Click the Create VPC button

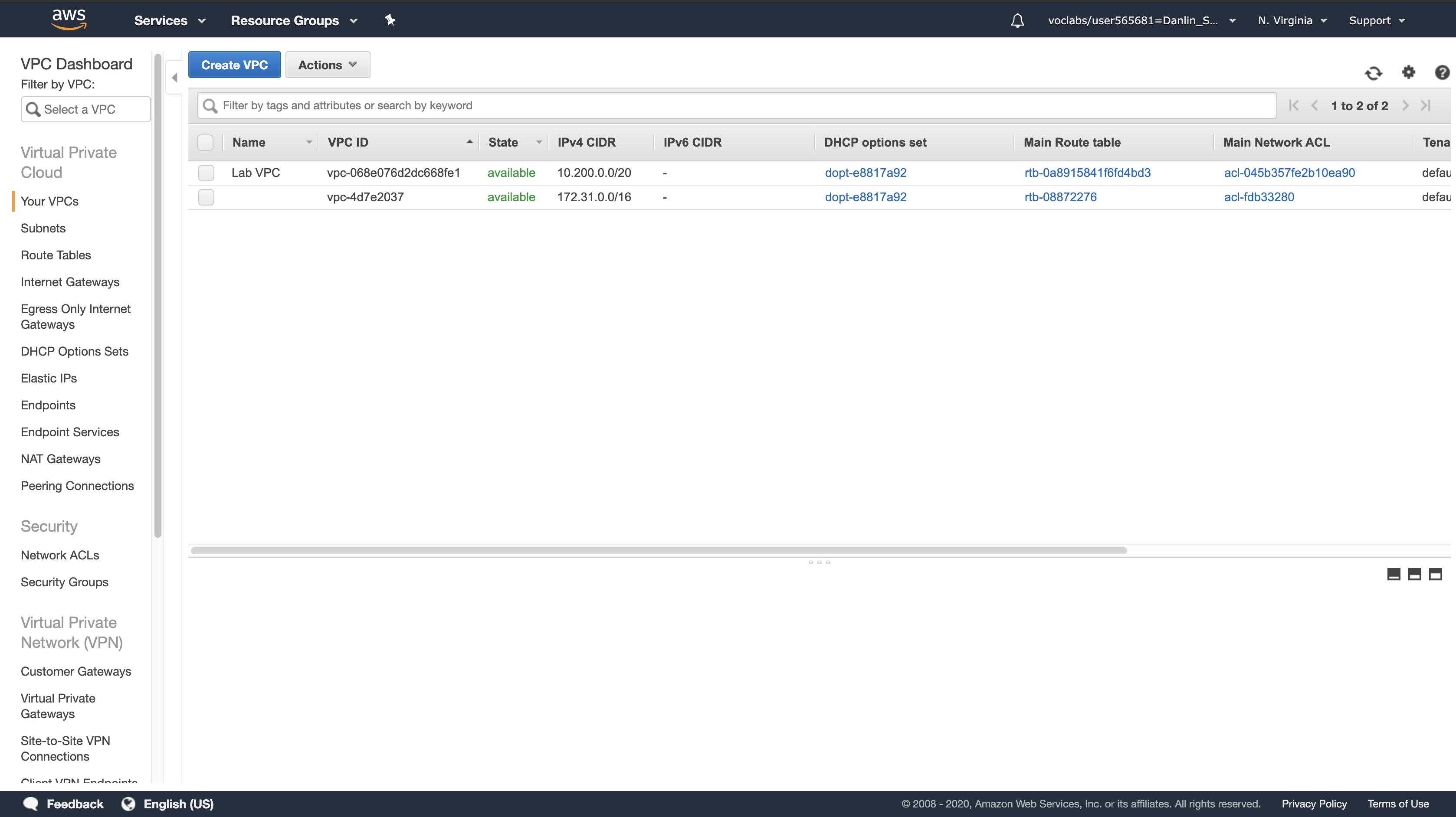click(234, 65)
